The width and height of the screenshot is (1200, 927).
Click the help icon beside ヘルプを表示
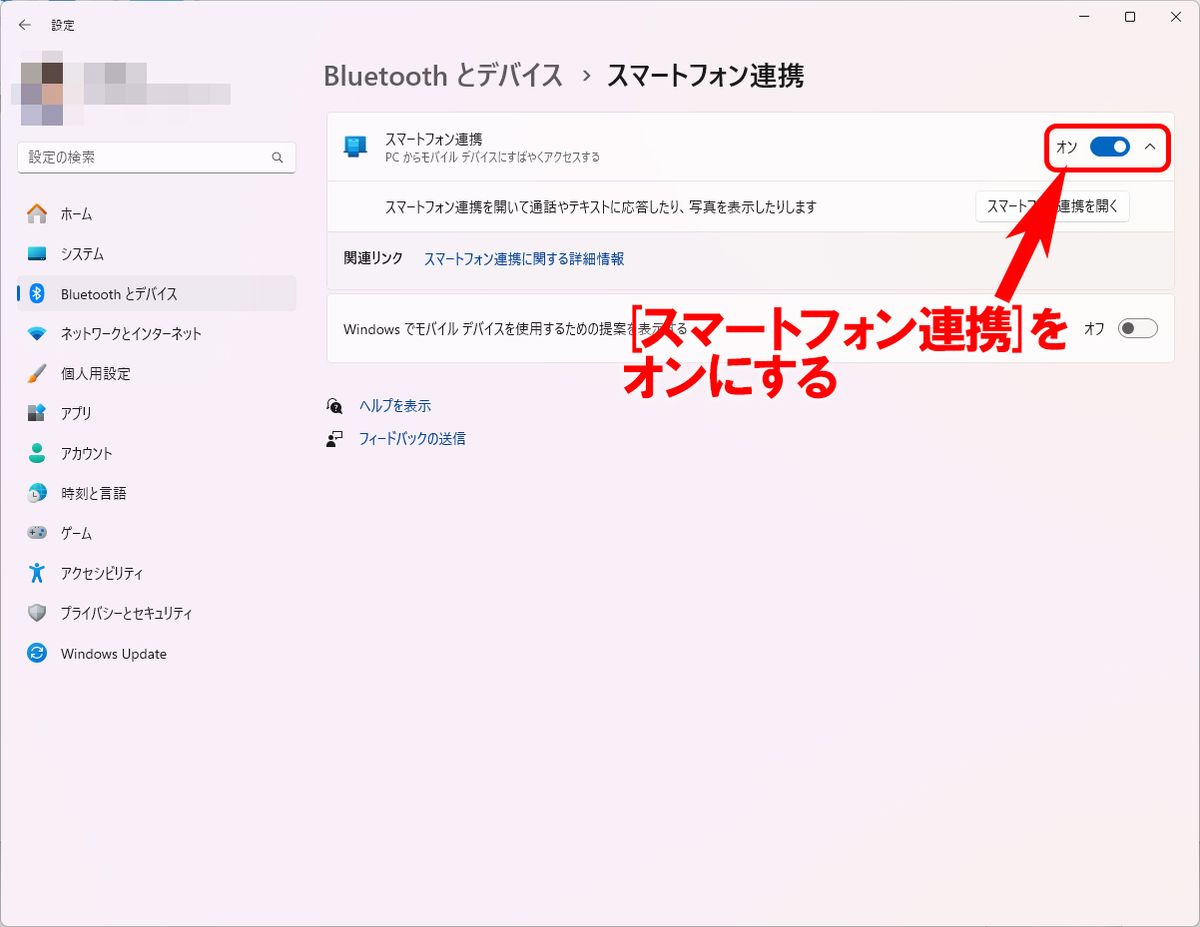click(335, 406)
